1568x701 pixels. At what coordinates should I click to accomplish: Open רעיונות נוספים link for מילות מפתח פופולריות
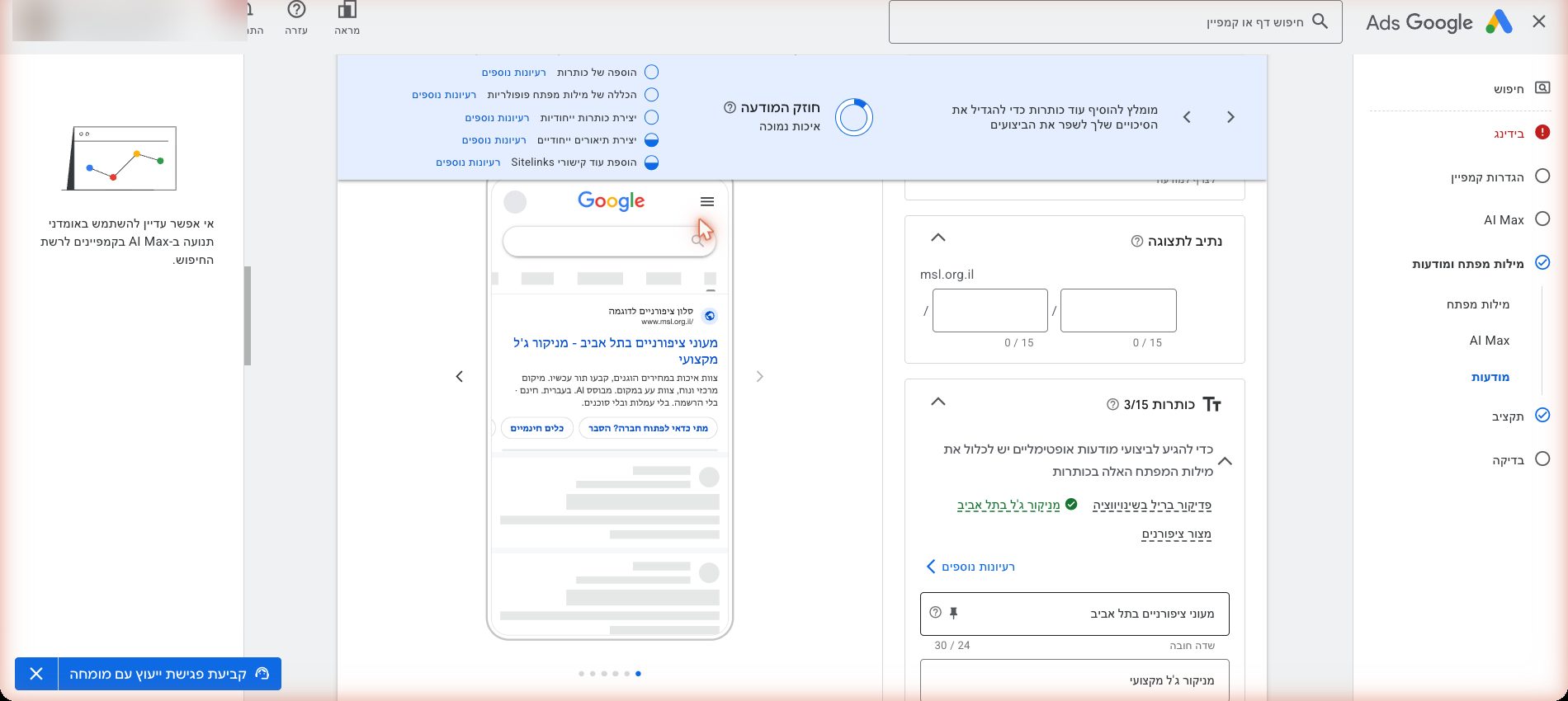tap(444, 95)
